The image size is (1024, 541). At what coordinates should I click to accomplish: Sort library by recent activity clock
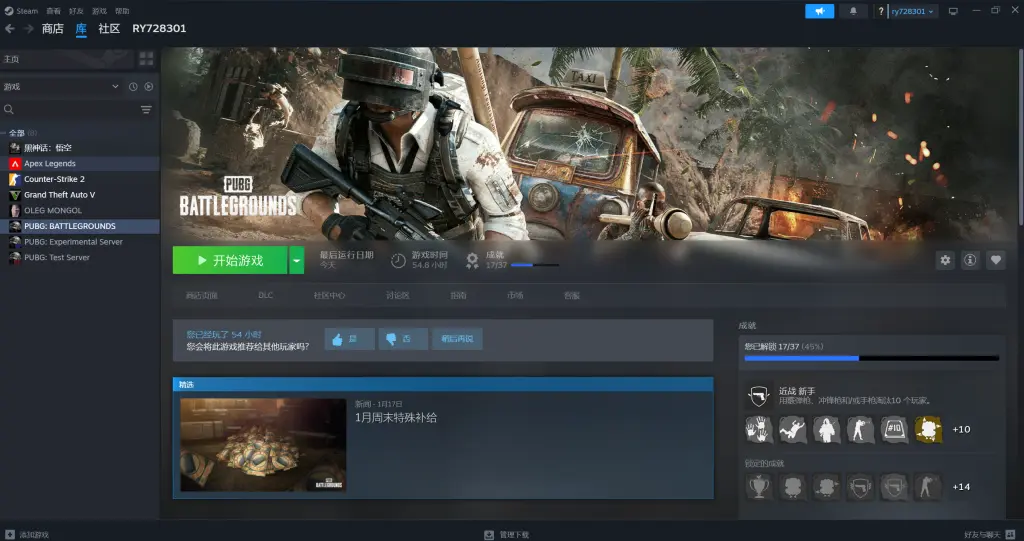pos(133,86)
